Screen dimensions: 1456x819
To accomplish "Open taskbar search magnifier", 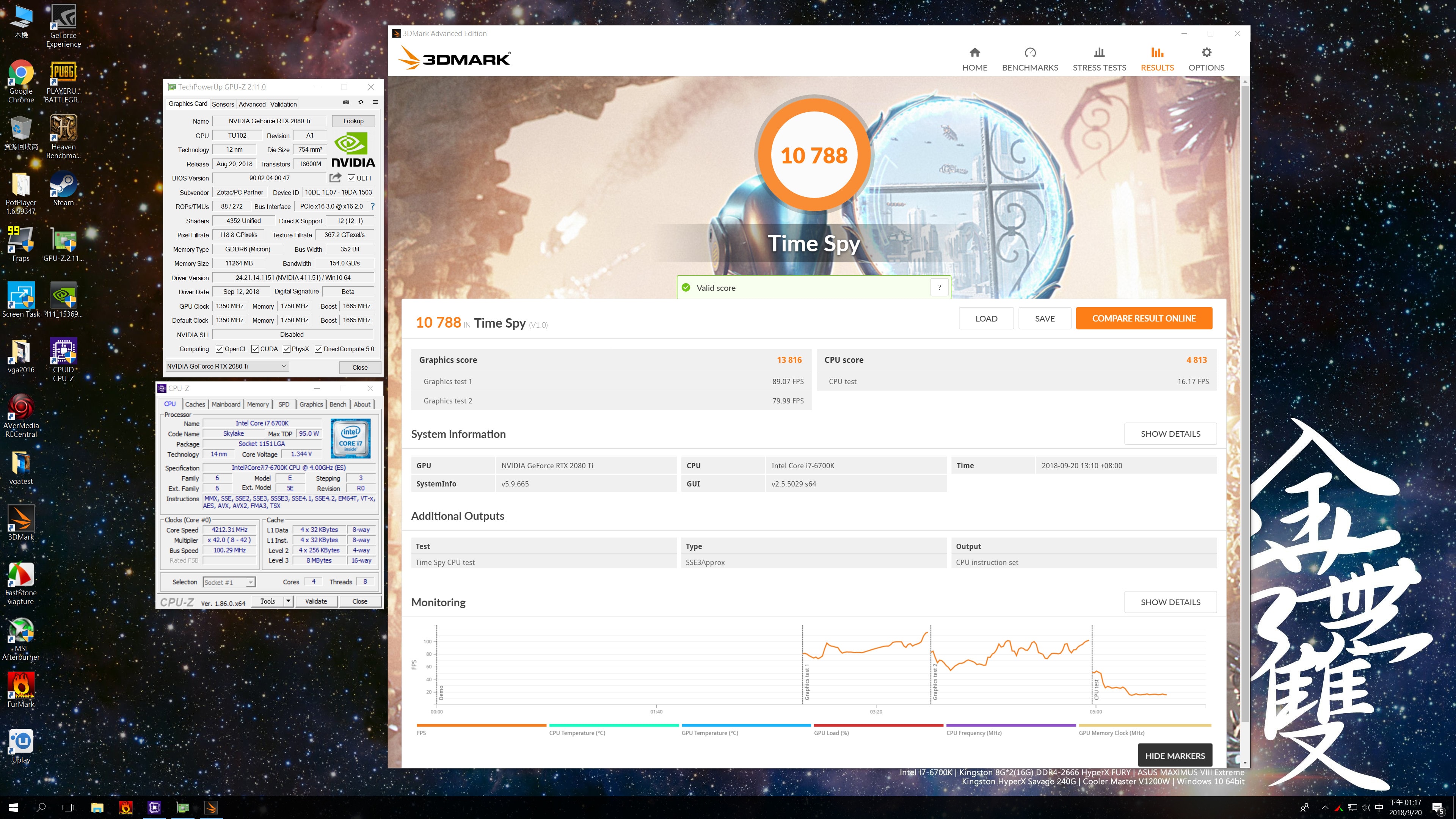I will 41,808.
